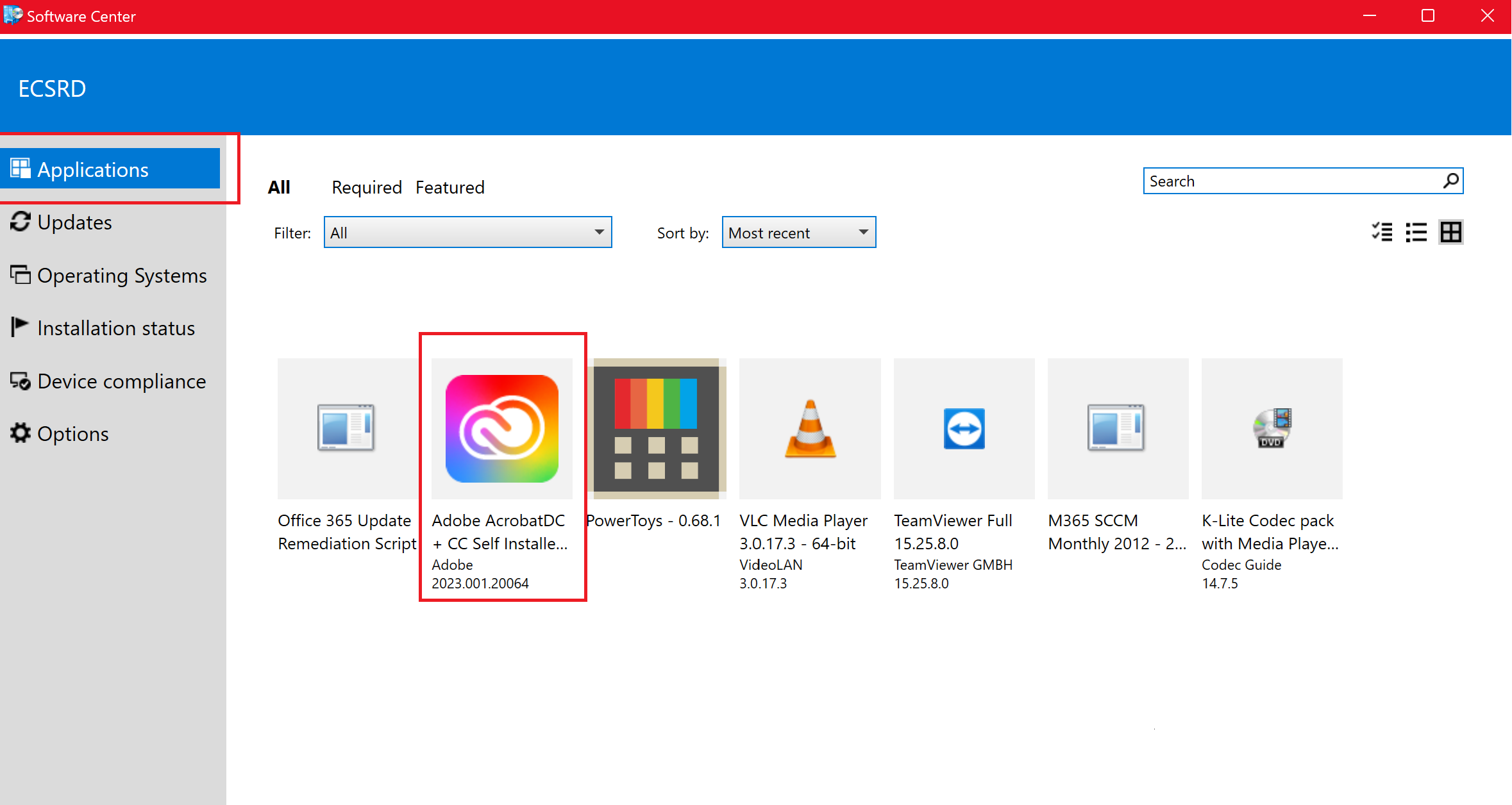Select PowerToys - 0.68.1 title
This screenshot has height=805, width=1512.
pyautogui.click(x=653, y=520)
